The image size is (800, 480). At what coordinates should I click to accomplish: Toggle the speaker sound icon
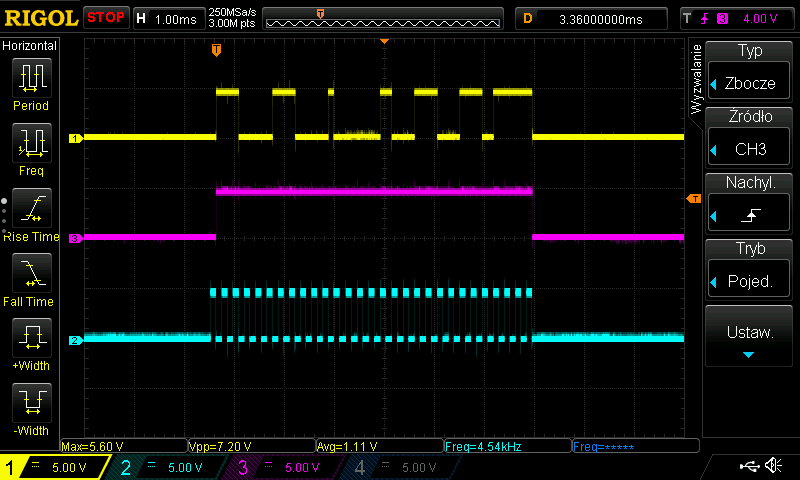pyautogui.click(x=774, y=465)
